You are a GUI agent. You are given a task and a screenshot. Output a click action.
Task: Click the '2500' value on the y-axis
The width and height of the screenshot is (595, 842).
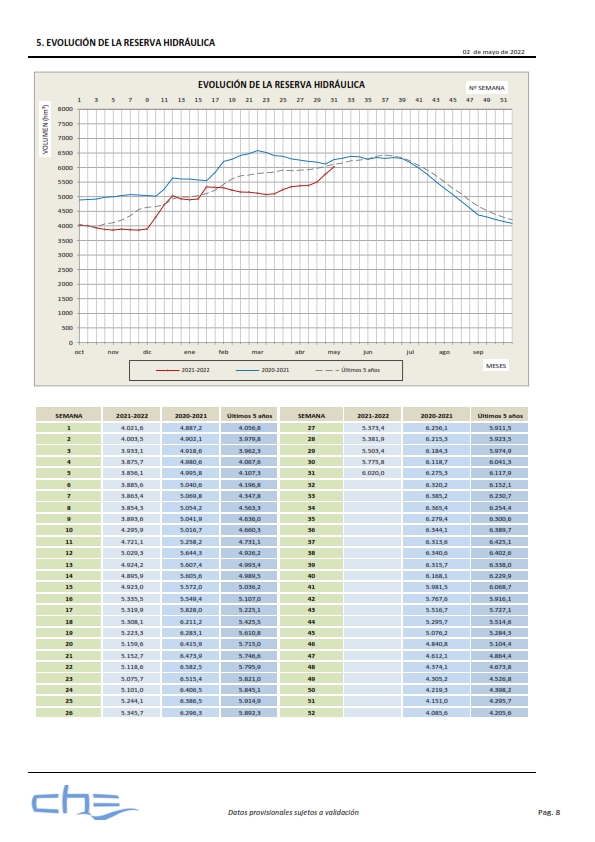pyautogui.click(x=65, y=270)
